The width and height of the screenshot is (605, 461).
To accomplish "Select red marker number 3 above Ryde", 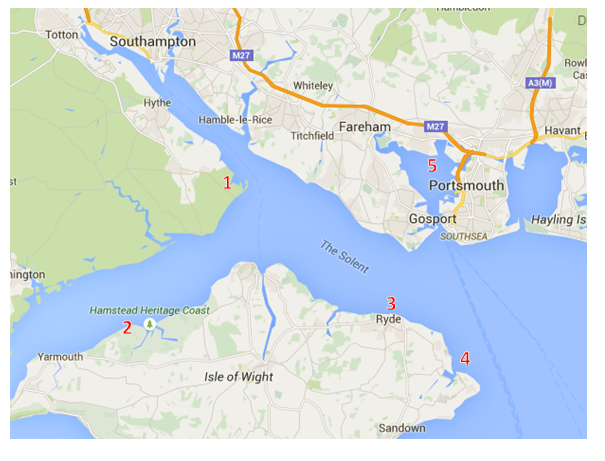I will 391,304.
